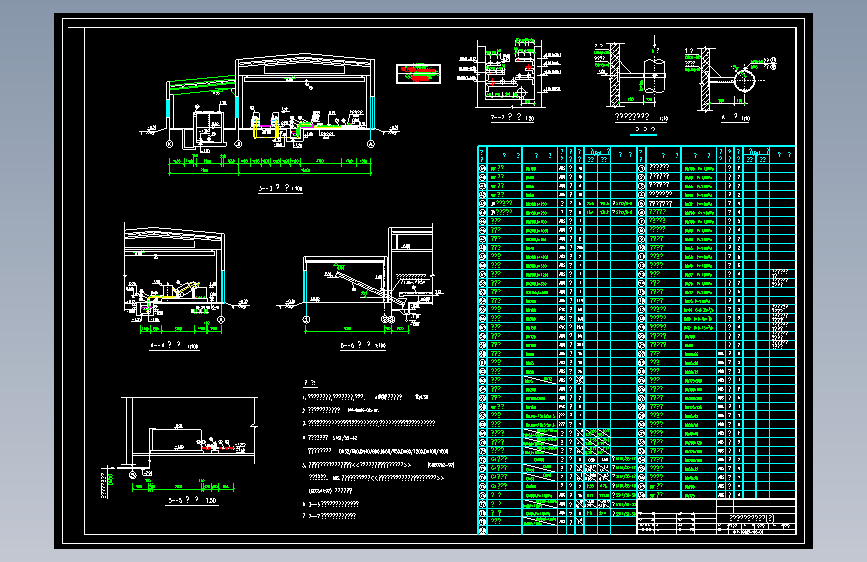Click grid axis bubble A in top section

371,144
